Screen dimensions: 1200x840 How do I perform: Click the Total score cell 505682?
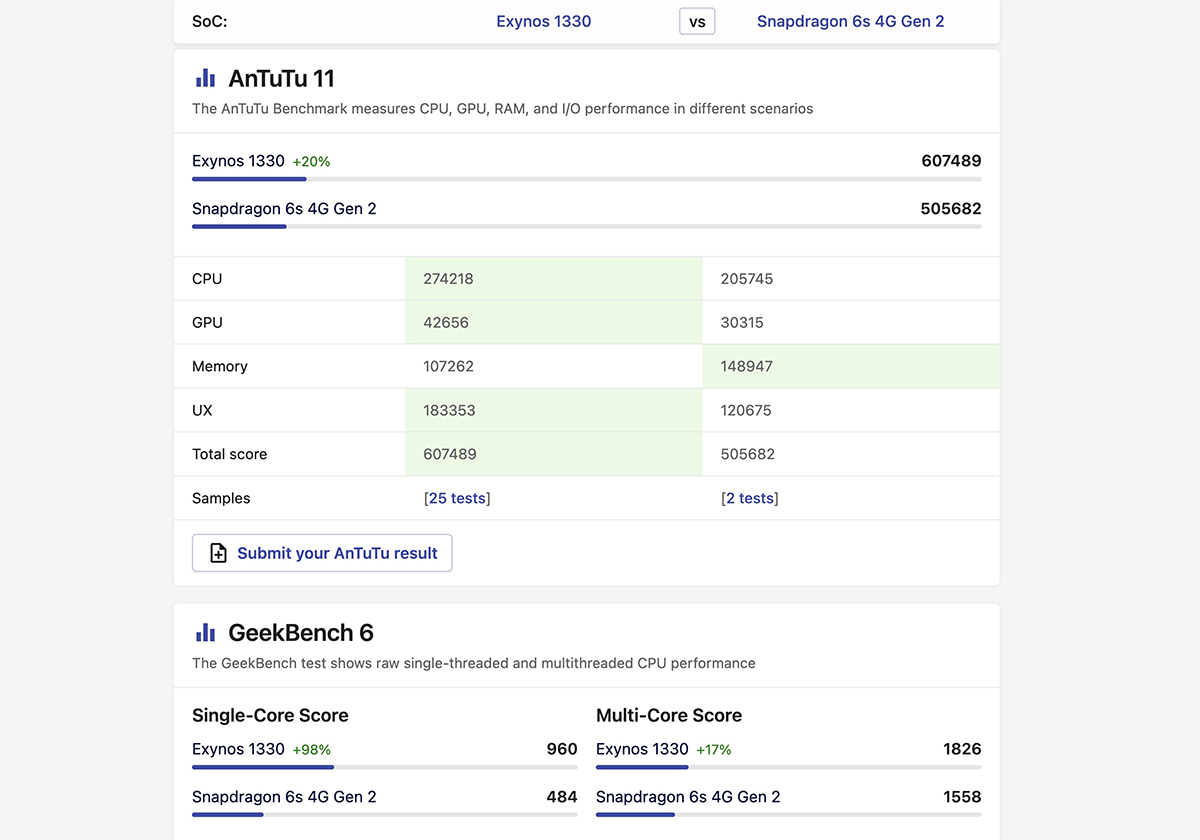[748, 455]
